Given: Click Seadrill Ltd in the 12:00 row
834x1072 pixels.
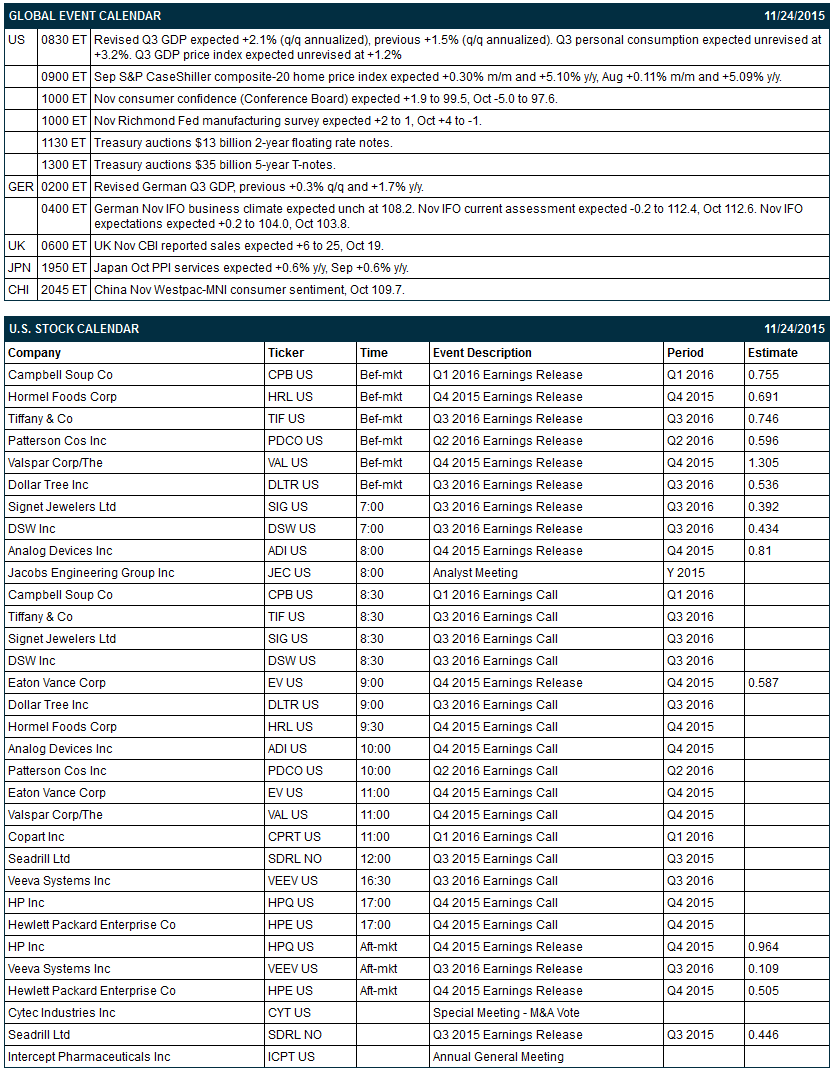Looking at the screenshot, I should (39, 859).
